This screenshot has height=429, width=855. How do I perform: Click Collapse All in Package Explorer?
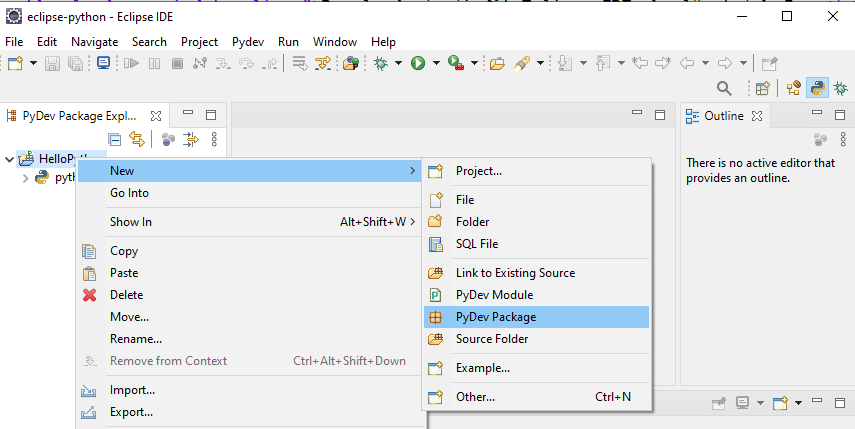click(x=115, y=140)
